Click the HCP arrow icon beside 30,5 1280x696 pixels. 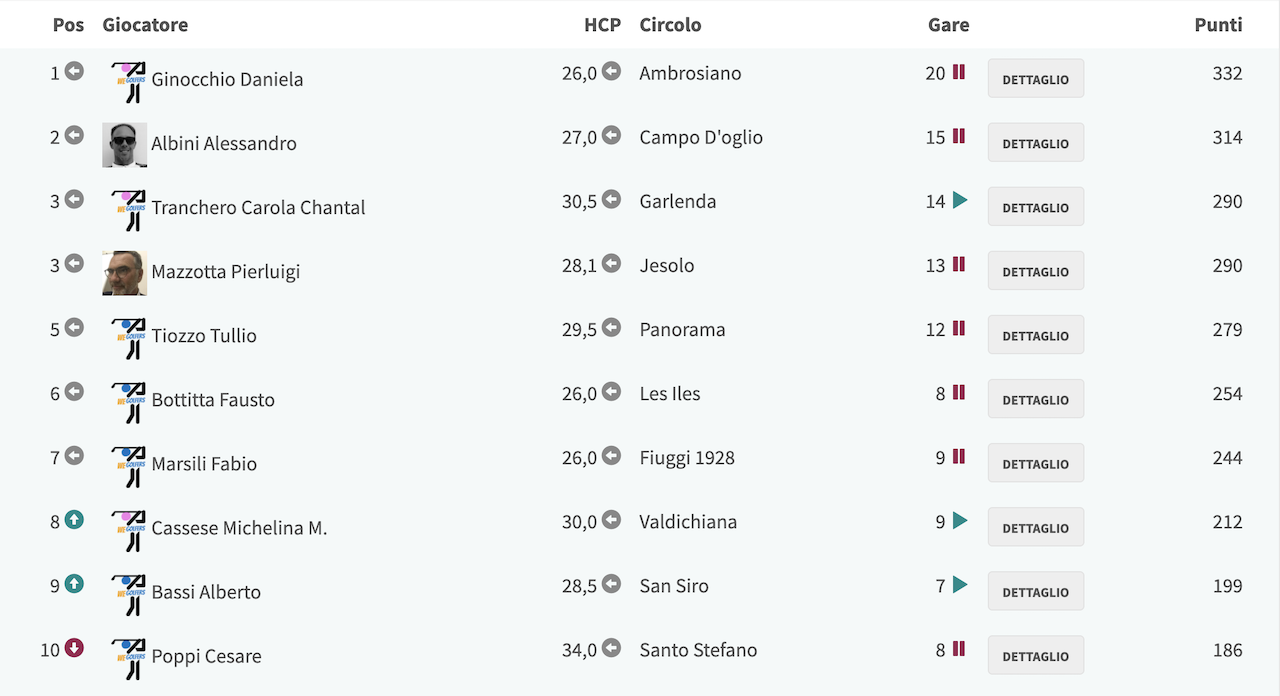coord(611,199)
